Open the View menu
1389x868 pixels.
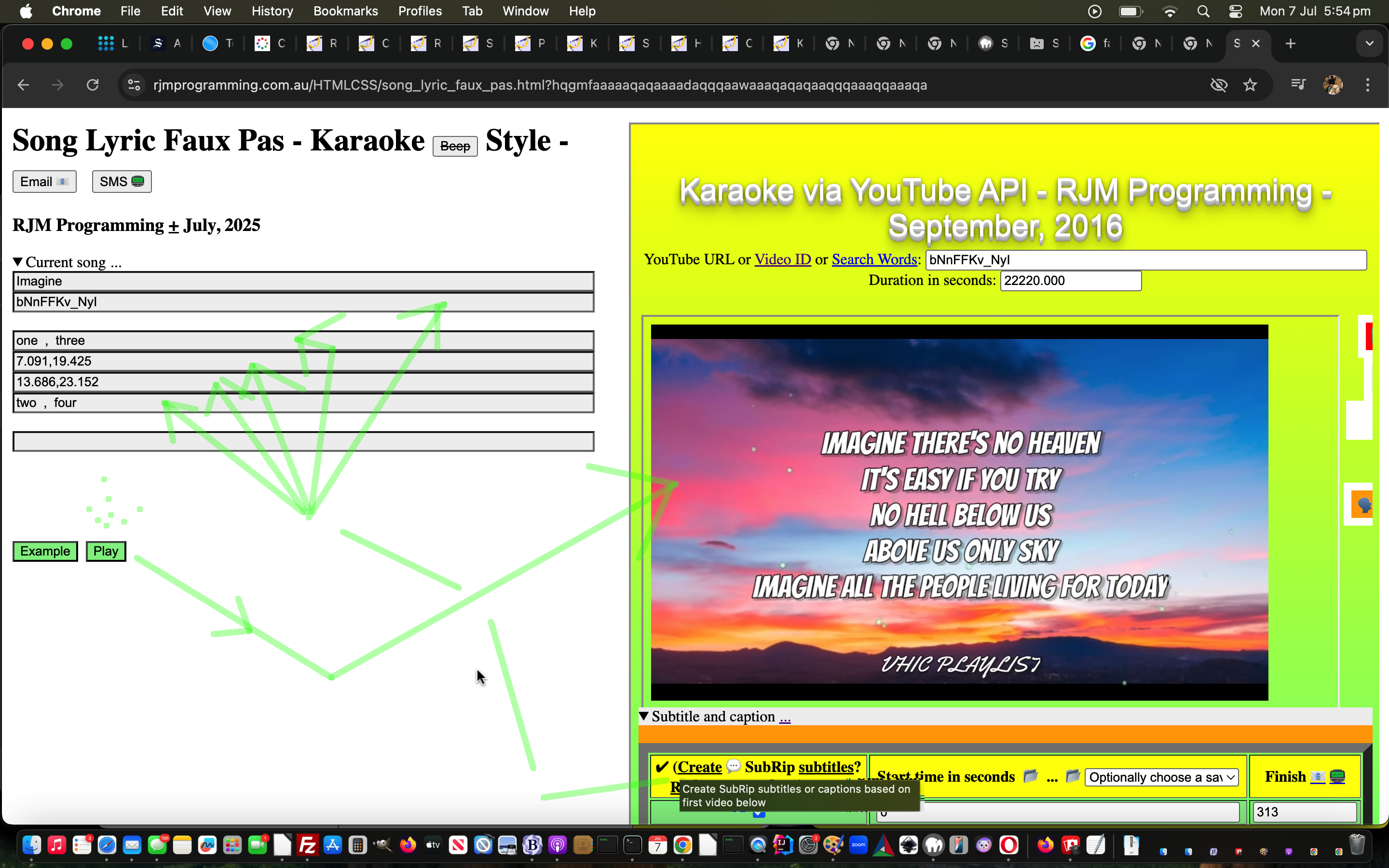pyautogui.click(x=217, y=11)
